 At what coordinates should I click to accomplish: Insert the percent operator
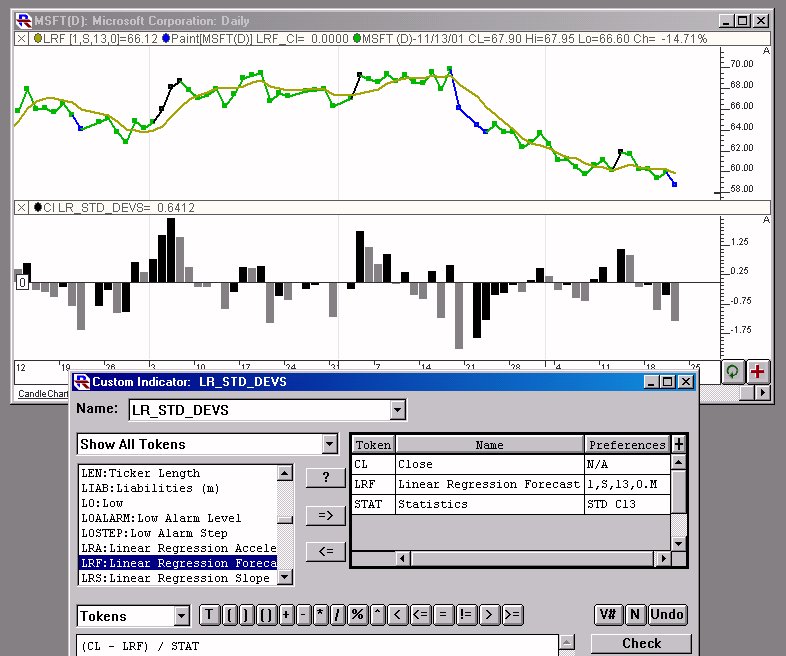click(357, 615)
